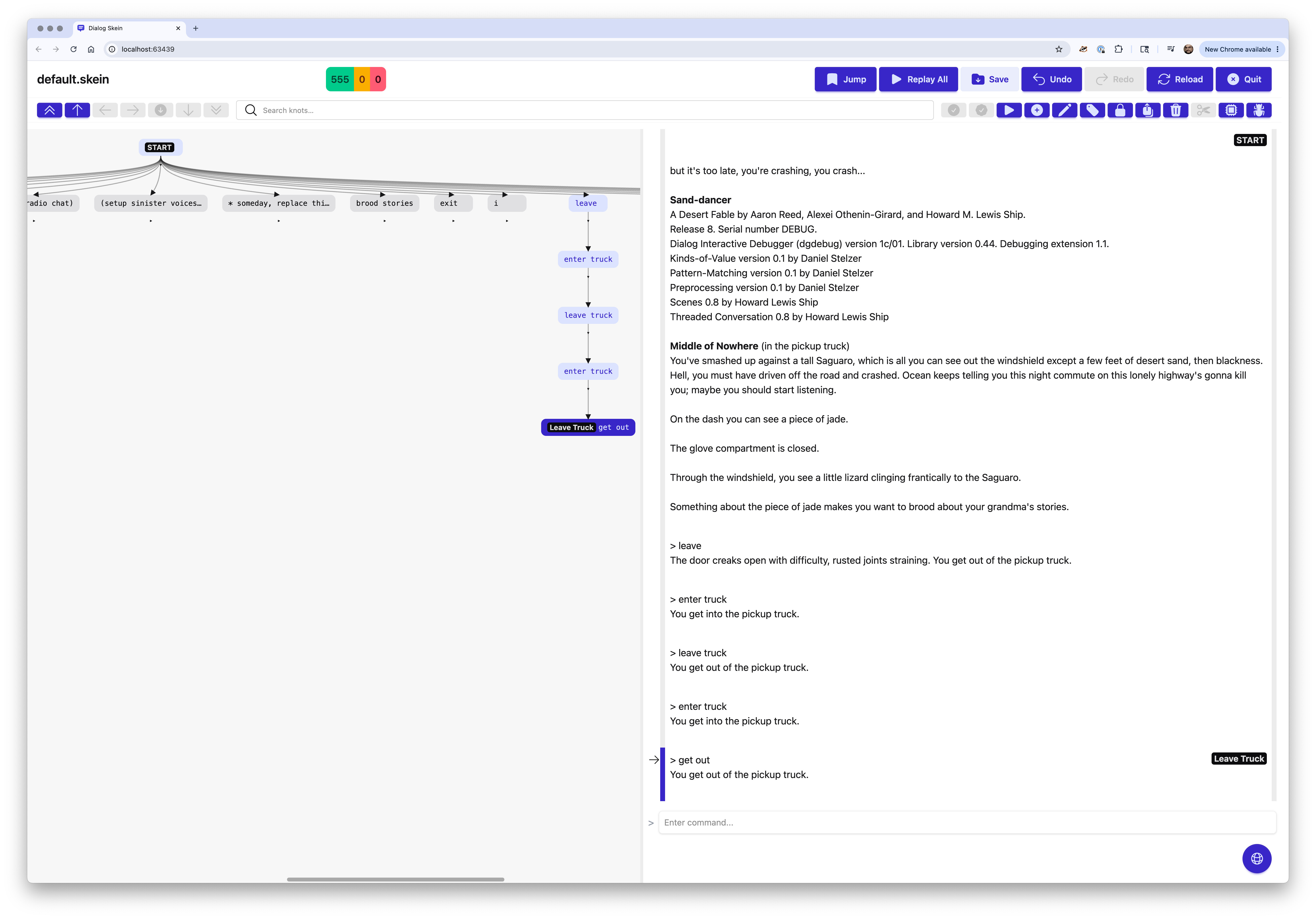Click the Redo button
The image size is (1316, 919).
pyautogui.click(x=1114, y=79)
